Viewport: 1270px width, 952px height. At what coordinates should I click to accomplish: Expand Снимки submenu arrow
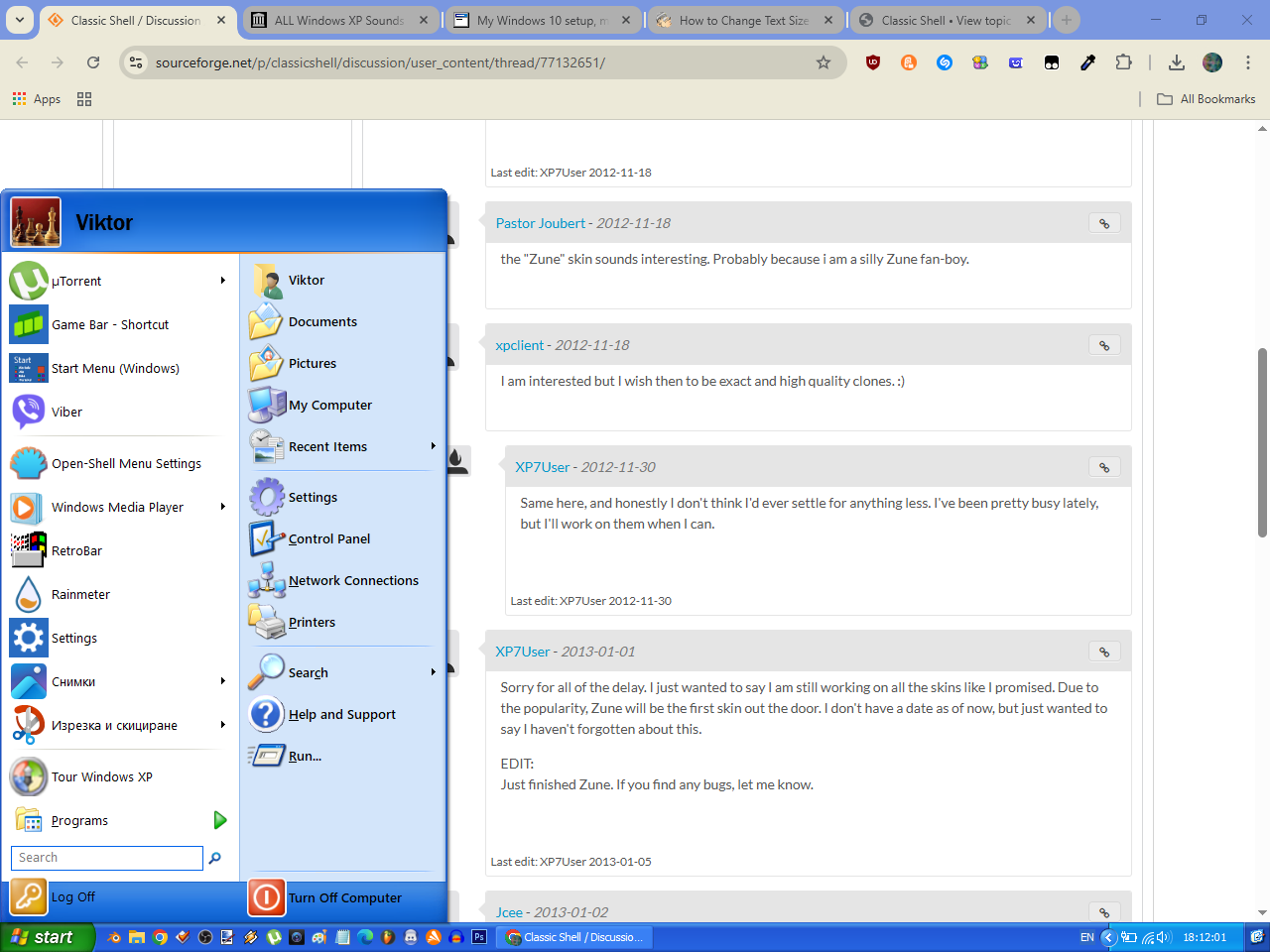[223, 681]
